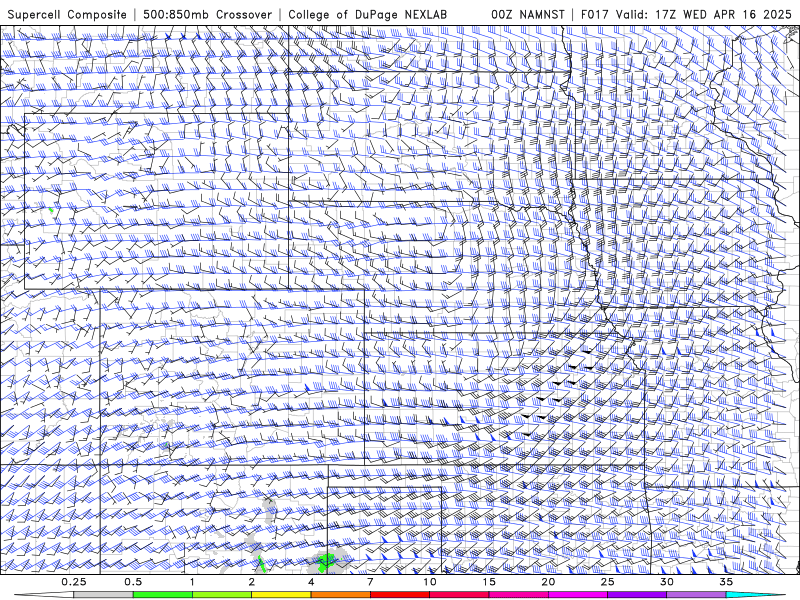Viewport: 800px width, 600px height.
Task: Click the red color bar segment between 7 and 10
Action: click(399, 595)
